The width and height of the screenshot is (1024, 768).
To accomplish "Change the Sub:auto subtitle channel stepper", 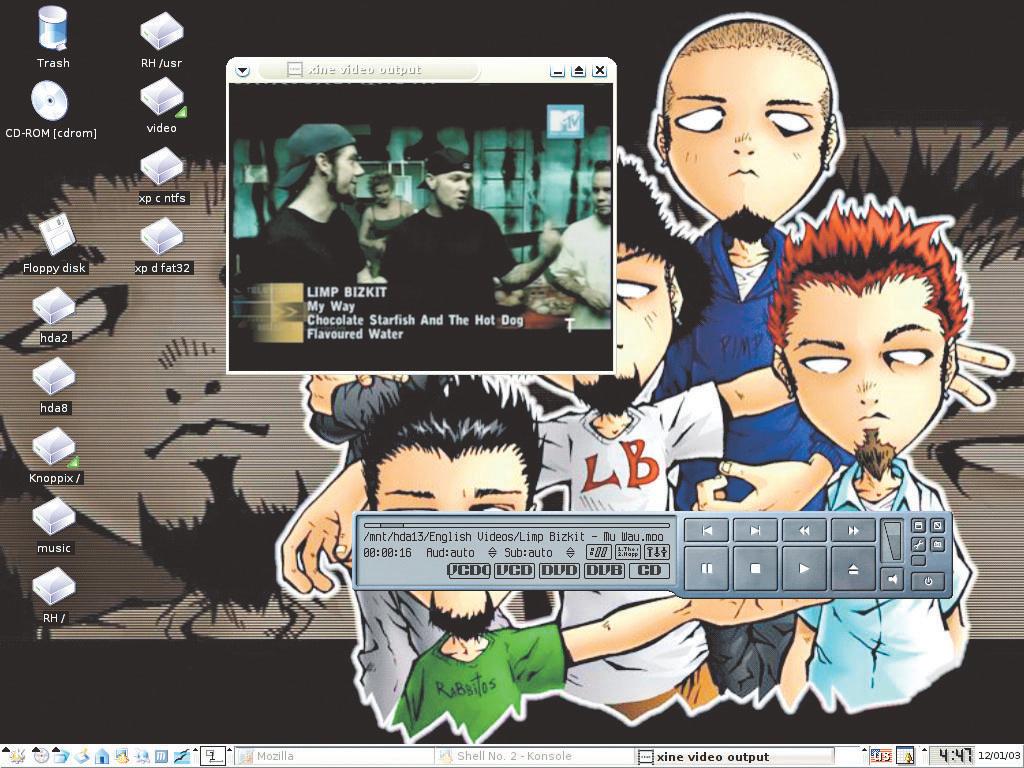I will [x=570, y=553].
